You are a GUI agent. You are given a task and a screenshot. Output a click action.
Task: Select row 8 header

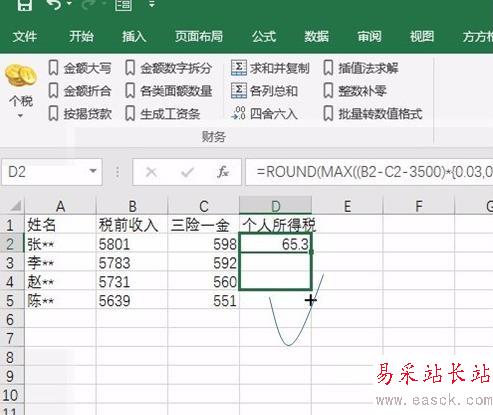(x=12, y=357)
